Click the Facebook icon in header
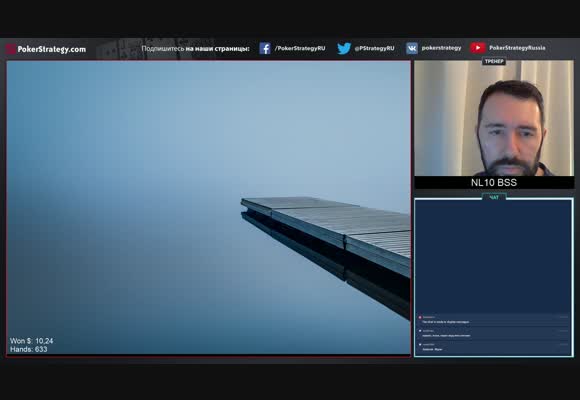Image resolution: width=580 pixels, height=400 pixels. click(264, 48)
